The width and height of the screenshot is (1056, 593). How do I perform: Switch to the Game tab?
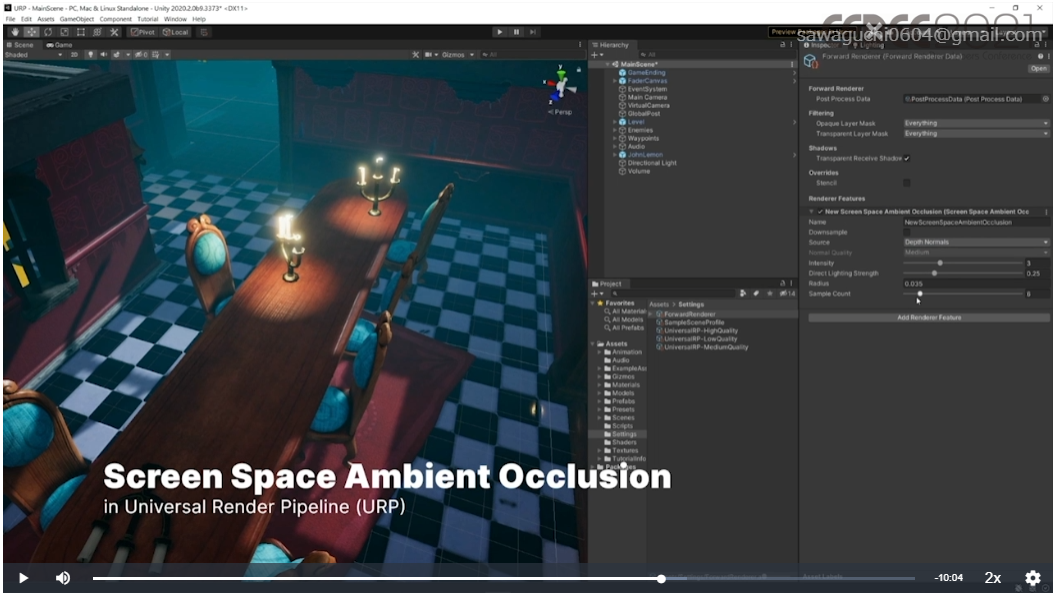tap(59, 45)
